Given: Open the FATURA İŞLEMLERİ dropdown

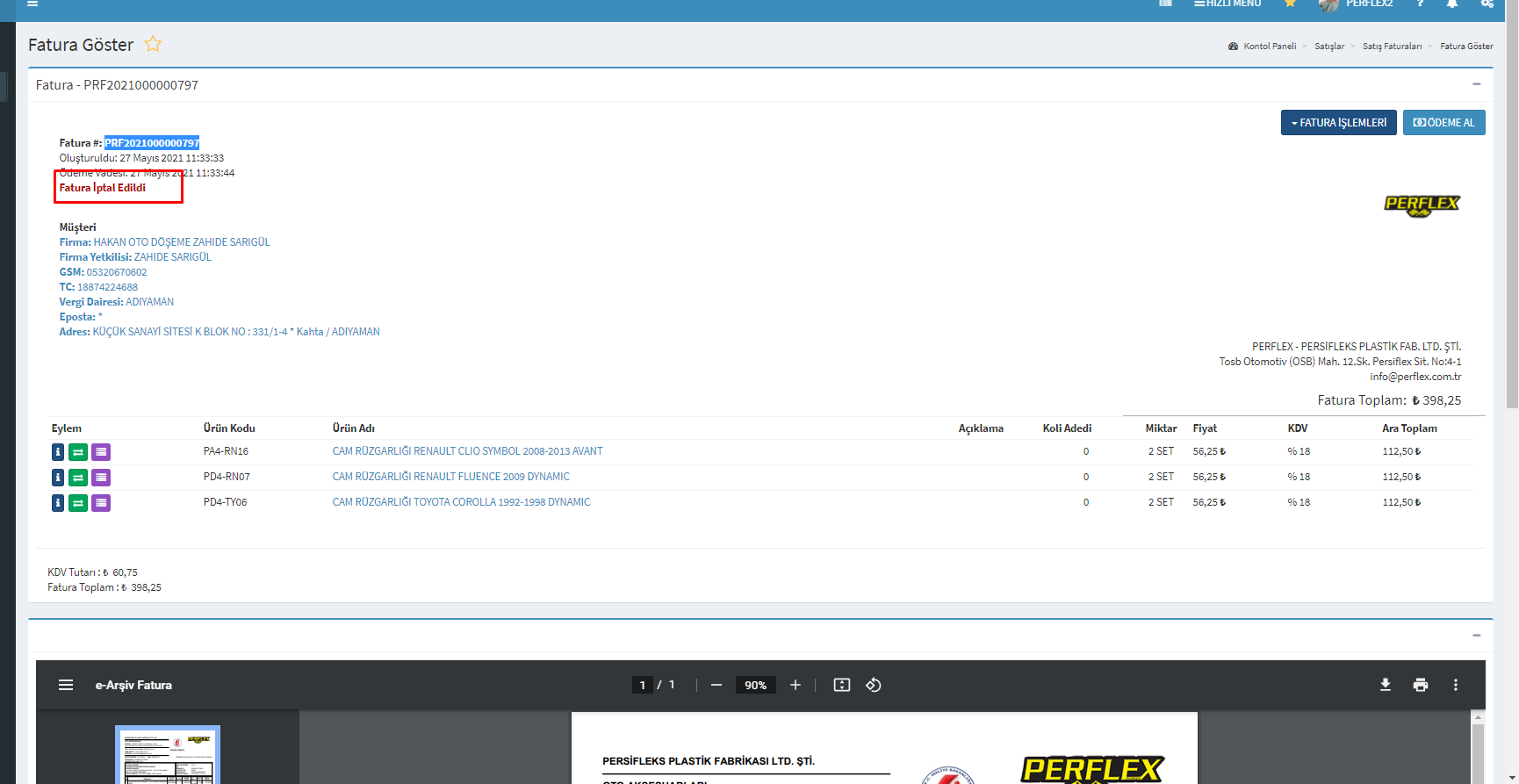Looking at the screenshot, I should pos(1338,123).
